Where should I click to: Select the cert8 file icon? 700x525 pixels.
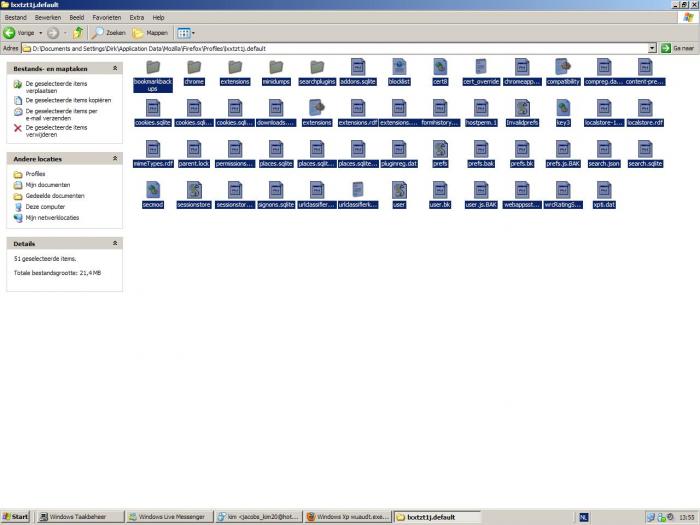pyautogui.click(x=440, y=67)
